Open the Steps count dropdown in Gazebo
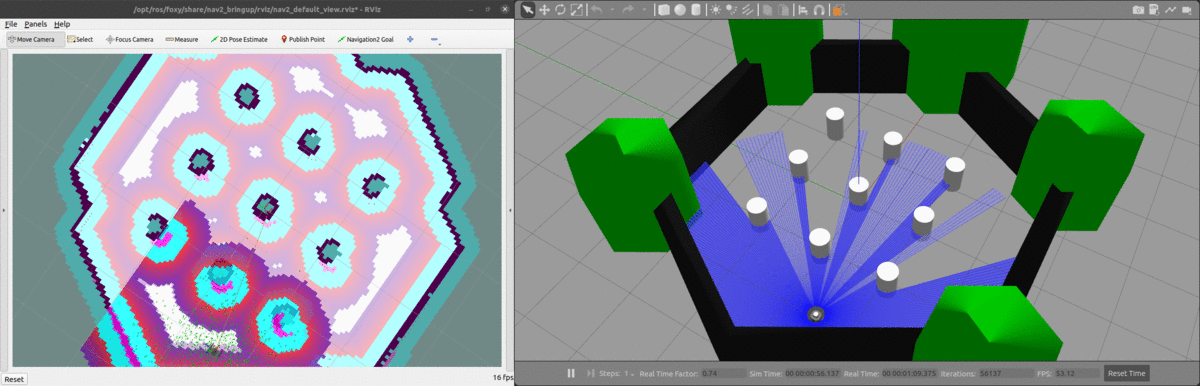Viewport: 1200px width, 386px height. pos(630,373)
